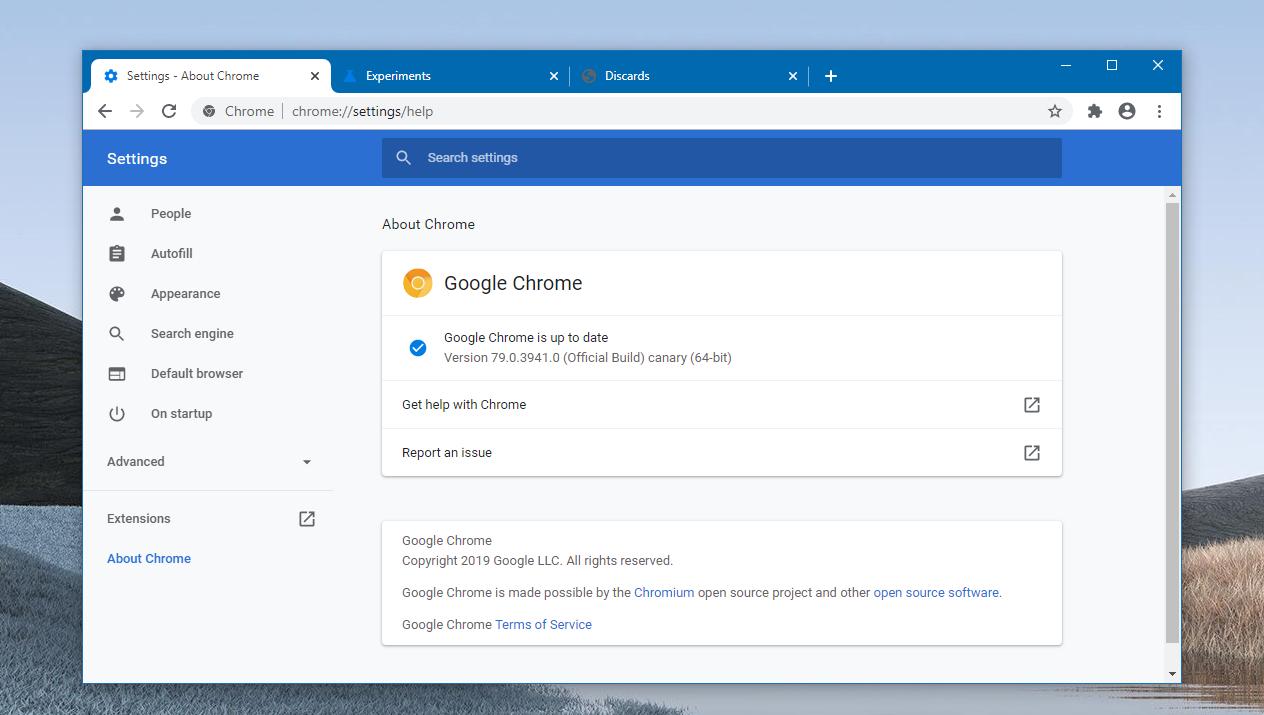Reload the page

tap(169, 111)
